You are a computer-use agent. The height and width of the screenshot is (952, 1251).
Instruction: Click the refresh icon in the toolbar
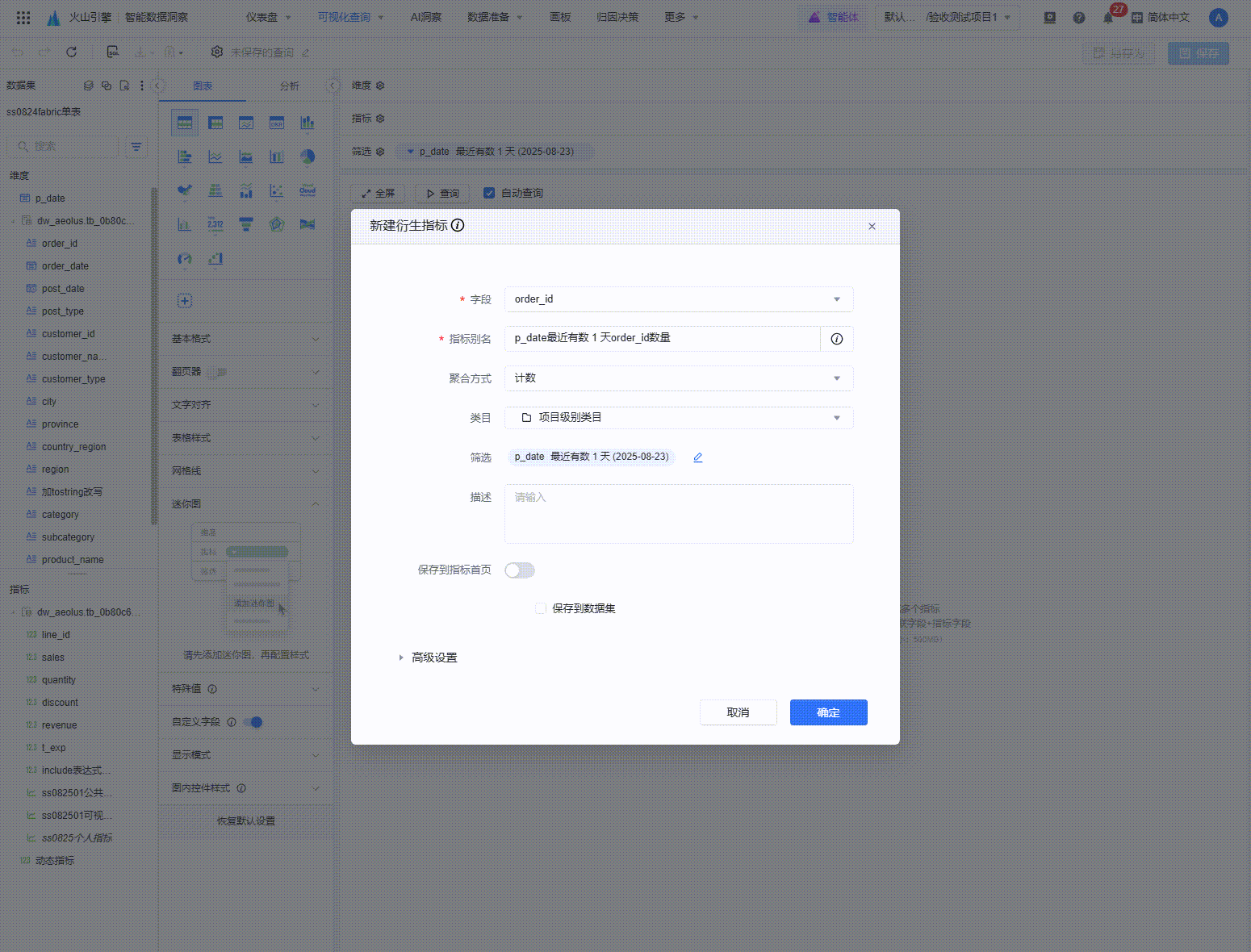71,52
